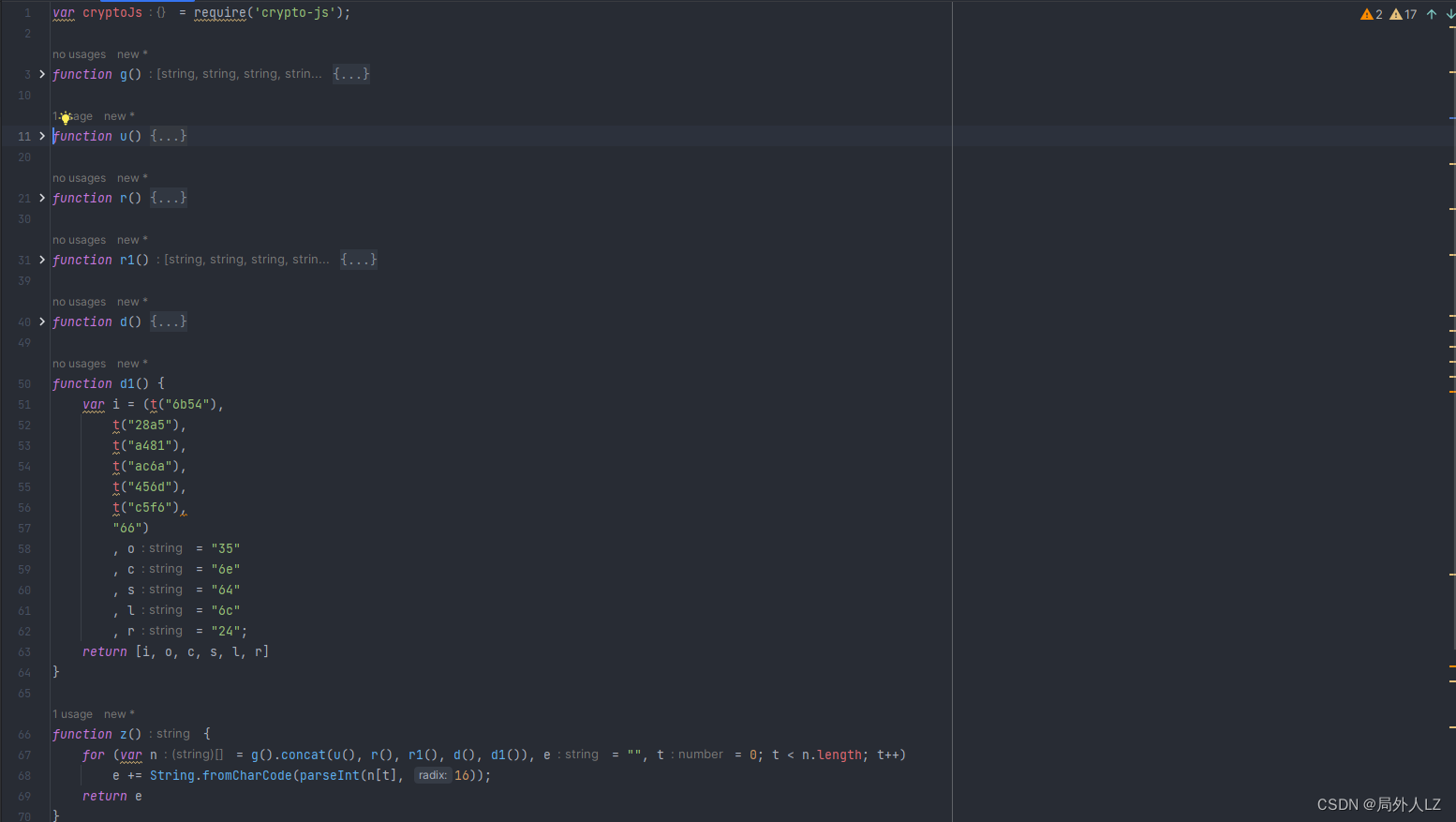Image resolution: width=1456 pixels, height=822 pixels.
Task: Click String.fromCharCode on line 68
Action: tap(221, 775)
